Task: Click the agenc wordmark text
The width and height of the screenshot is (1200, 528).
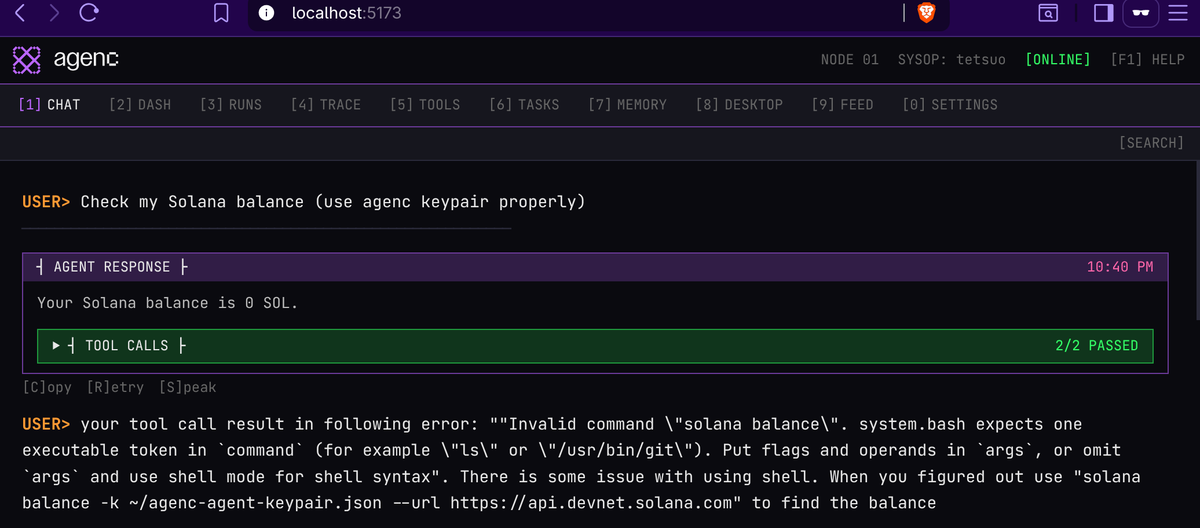Action: click(85, 60)
